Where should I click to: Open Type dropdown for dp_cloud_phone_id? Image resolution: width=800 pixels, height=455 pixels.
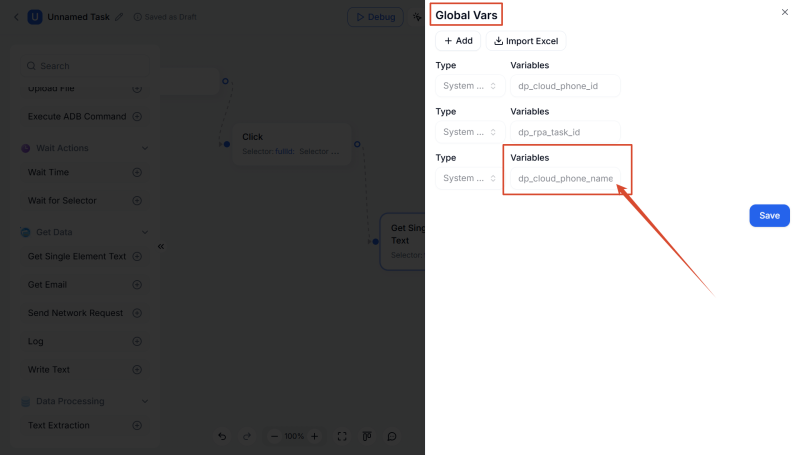pos(469,86)
